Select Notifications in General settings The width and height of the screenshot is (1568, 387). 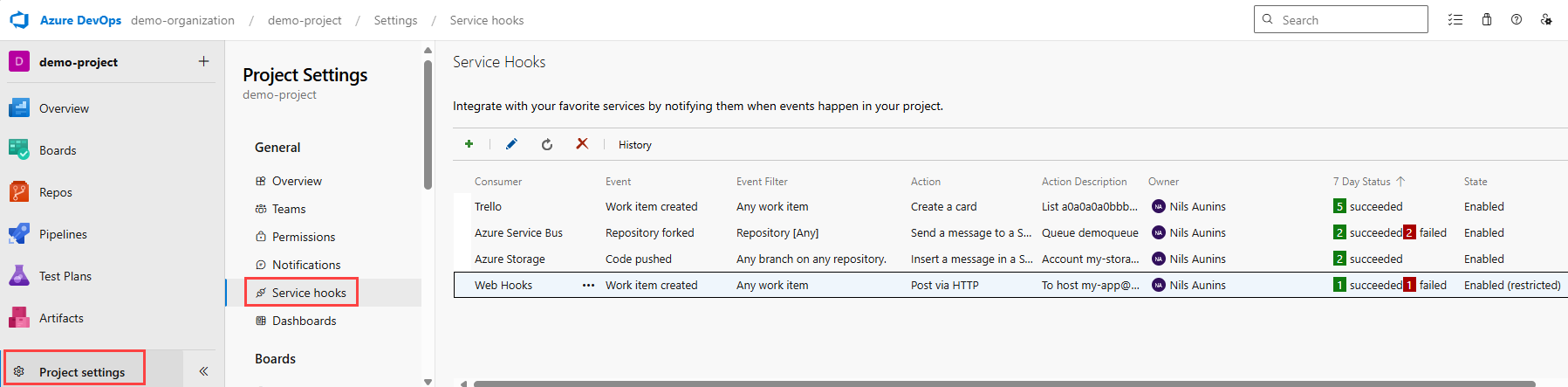click(x=306, y=265)
